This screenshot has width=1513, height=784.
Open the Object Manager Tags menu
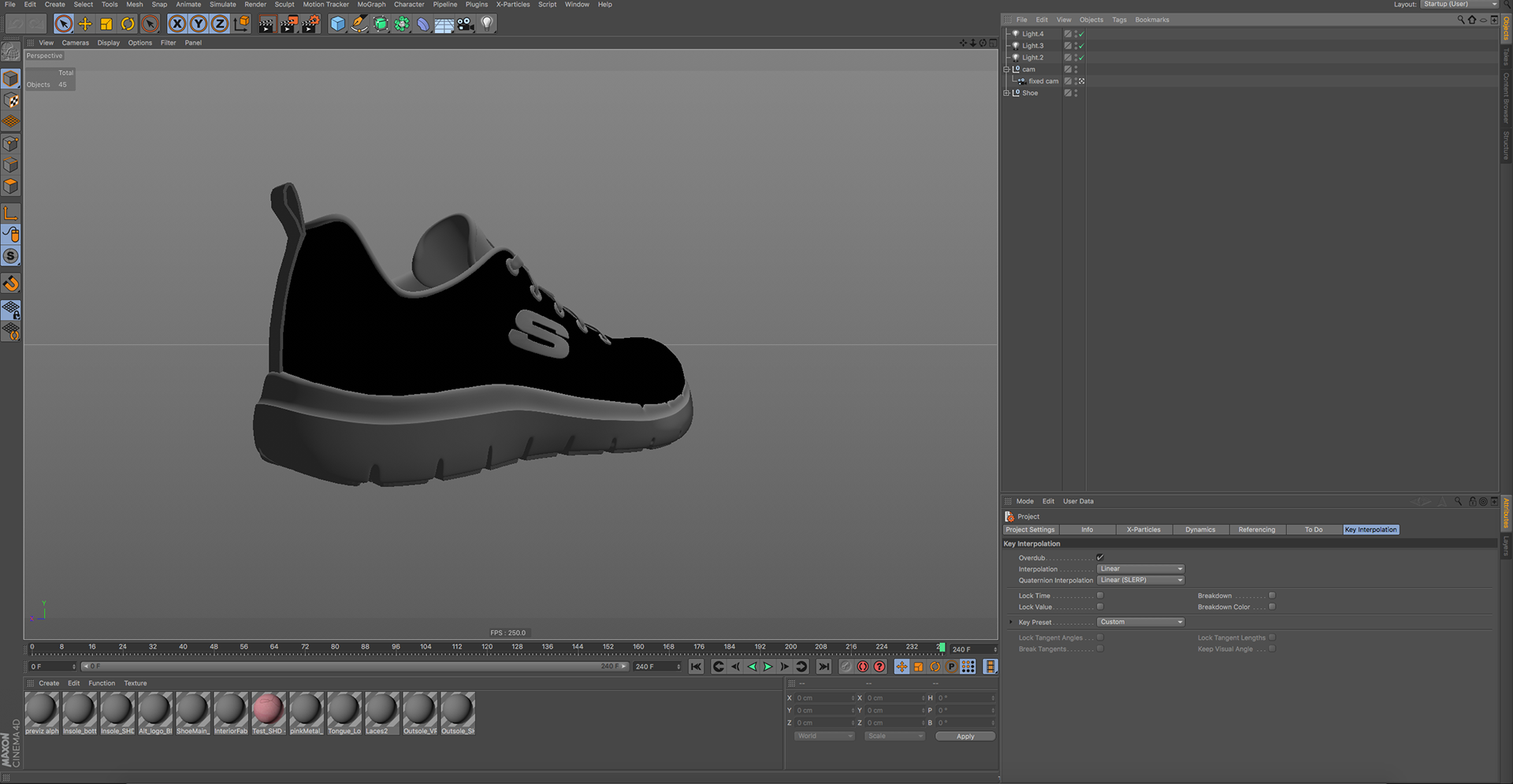click(x=1119, y=20)
